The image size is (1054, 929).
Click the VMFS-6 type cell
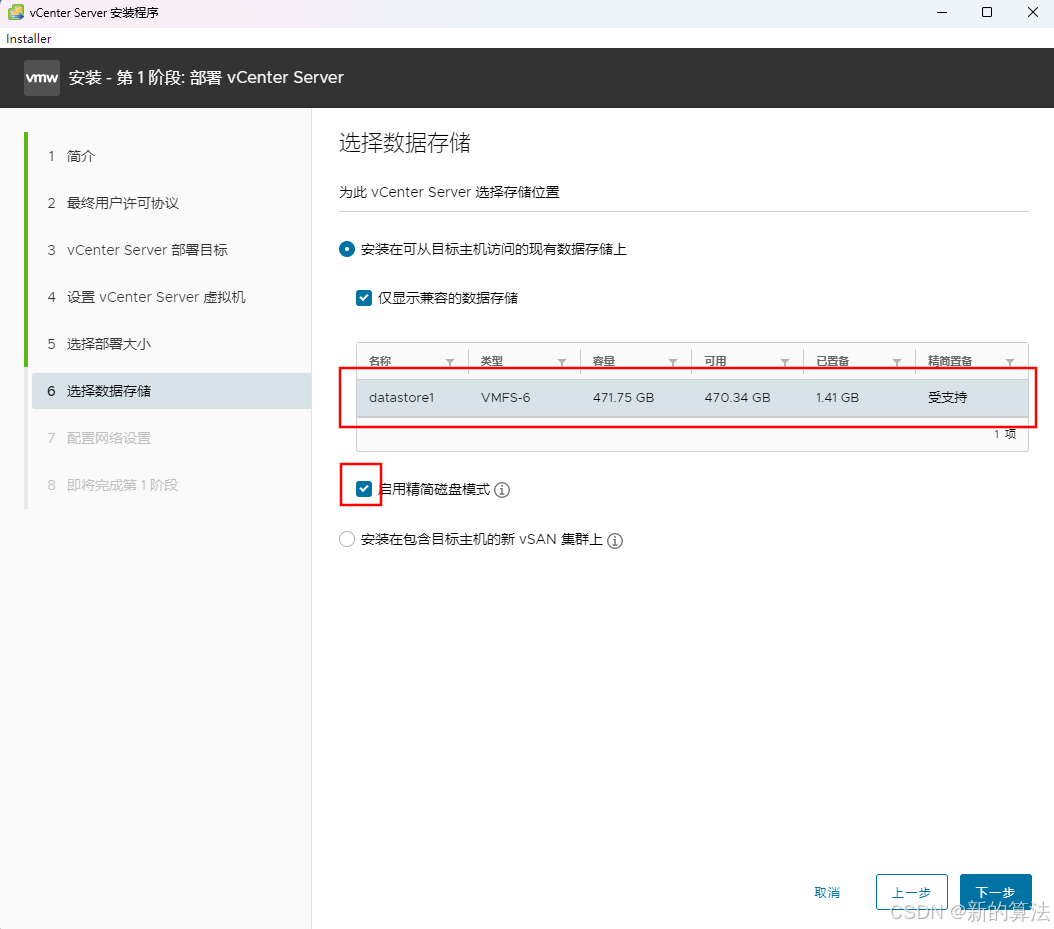tap(505, 397)
